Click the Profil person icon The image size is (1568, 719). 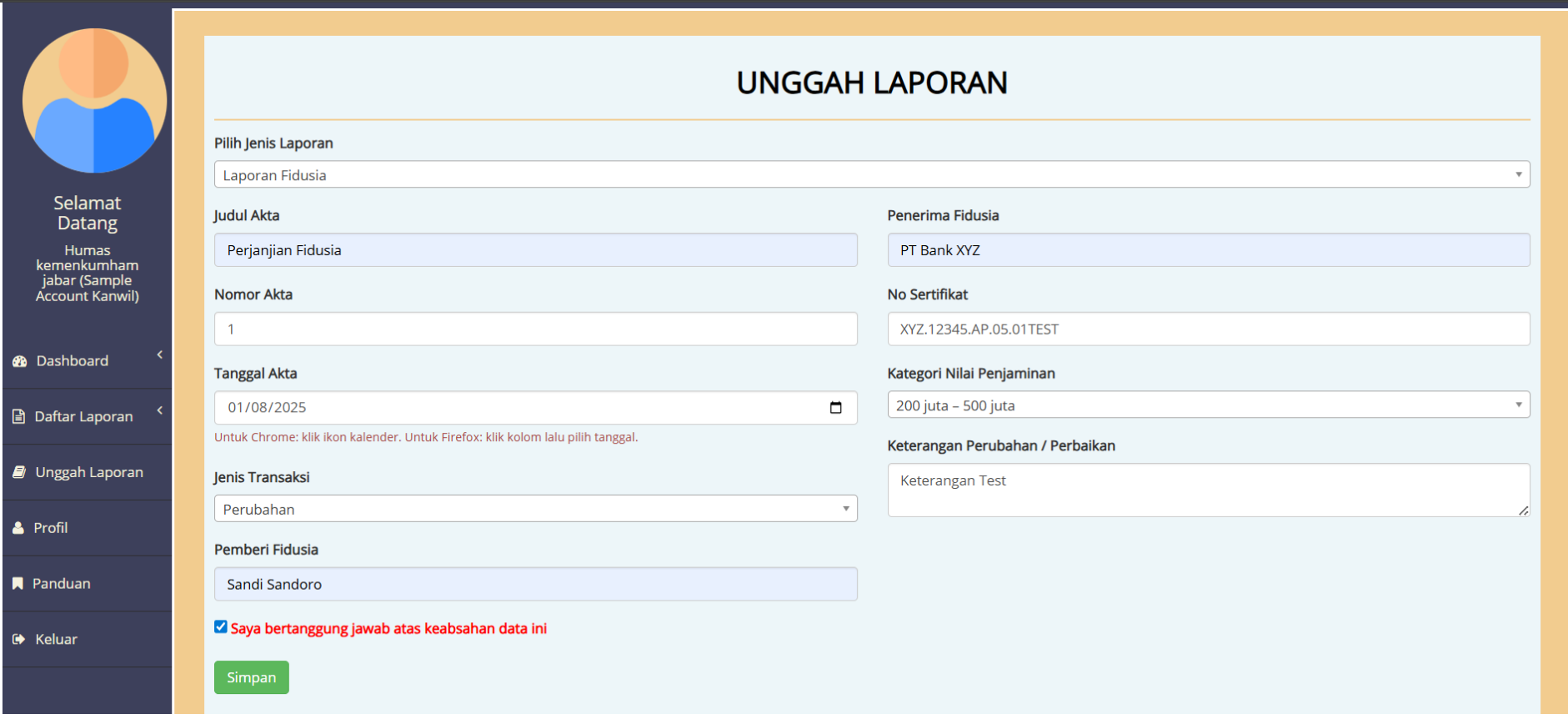pyautogui.click(x=18, y=528)
